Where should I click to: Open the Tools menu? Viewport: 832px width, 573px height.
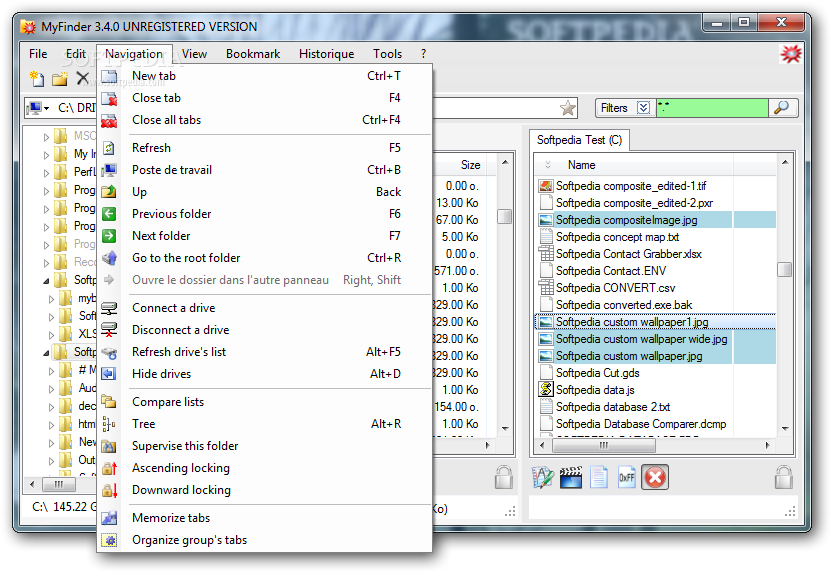click(387, 54)
